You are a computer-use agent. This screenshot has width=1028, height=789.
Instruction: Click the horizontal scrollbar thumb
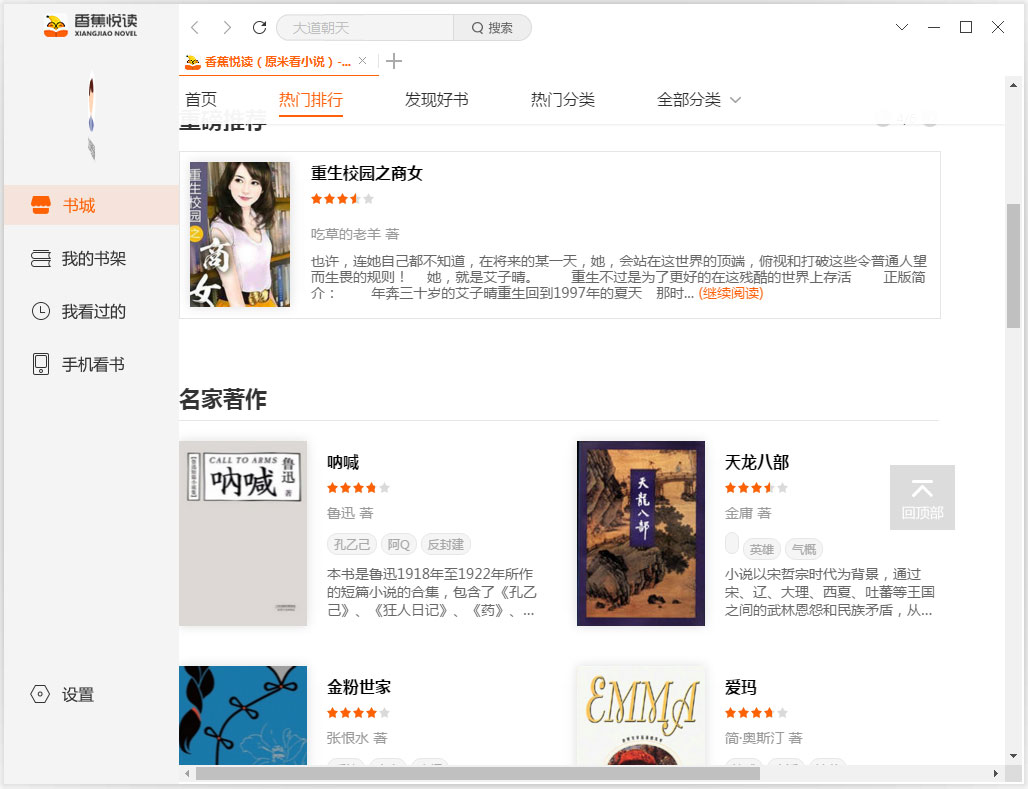[x=478, y=773]
